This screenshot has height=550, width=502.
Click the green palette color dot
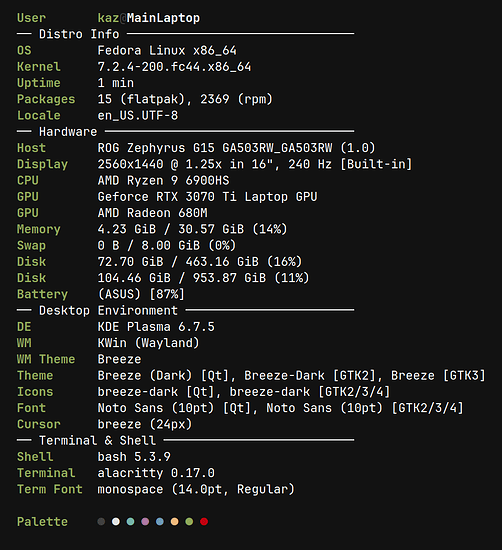189,522
